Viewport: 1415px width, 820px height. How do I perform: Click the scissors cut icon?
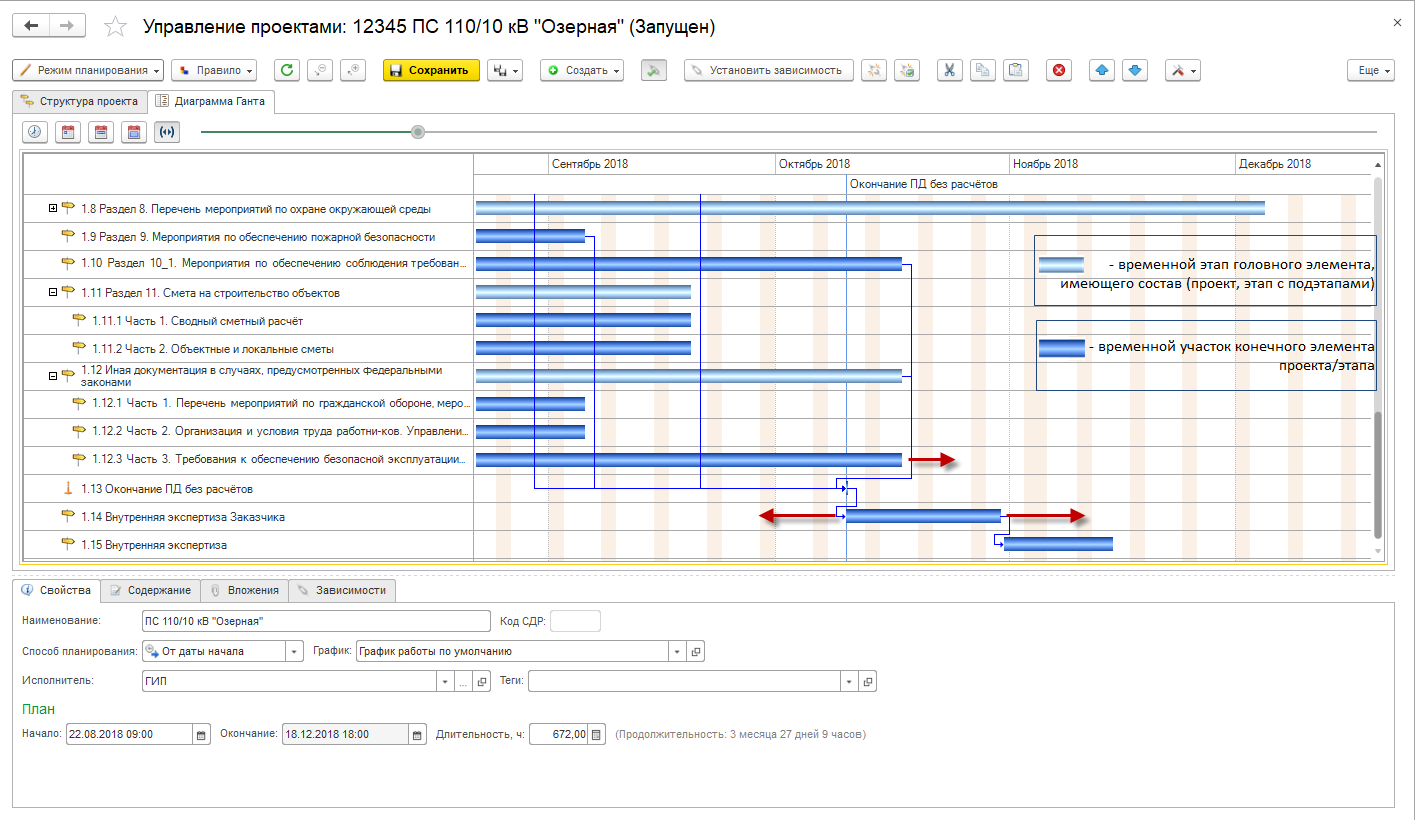click(x=950, y=70)
